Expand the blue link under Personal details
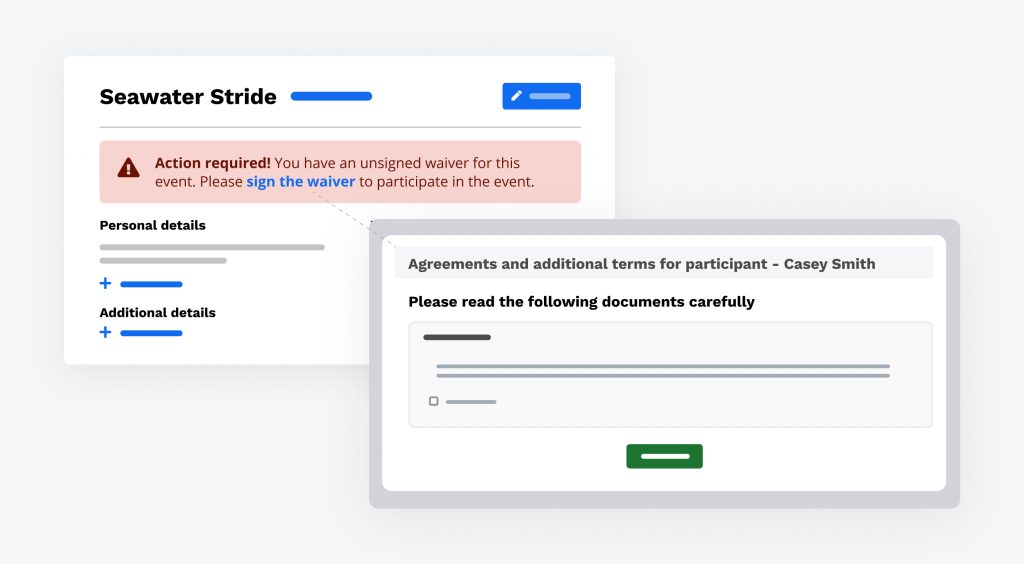This screenshot has width=1024, height=564. tap(151, 284)
